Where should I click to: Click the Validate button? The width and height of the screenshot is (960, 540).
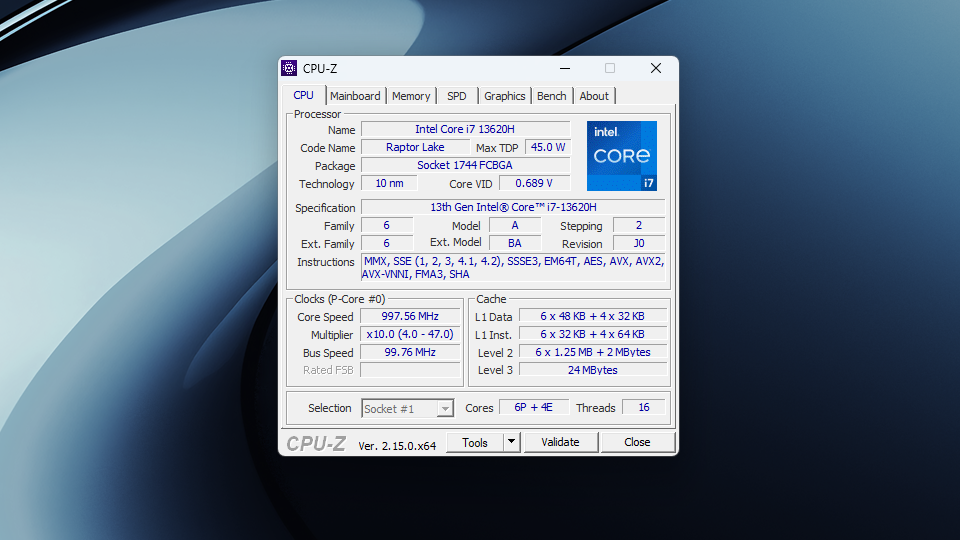pyautogui.click(x=560, y=442)
